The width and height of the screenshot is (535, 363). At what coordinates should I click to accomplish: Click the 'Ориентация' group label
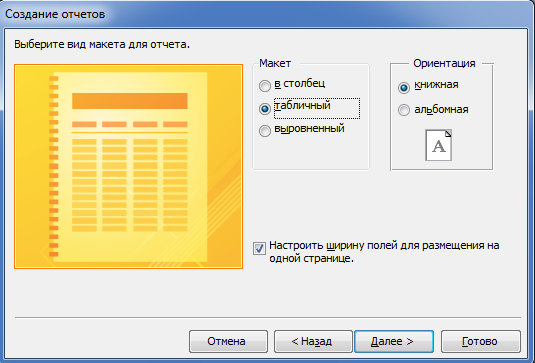[444, 63]
